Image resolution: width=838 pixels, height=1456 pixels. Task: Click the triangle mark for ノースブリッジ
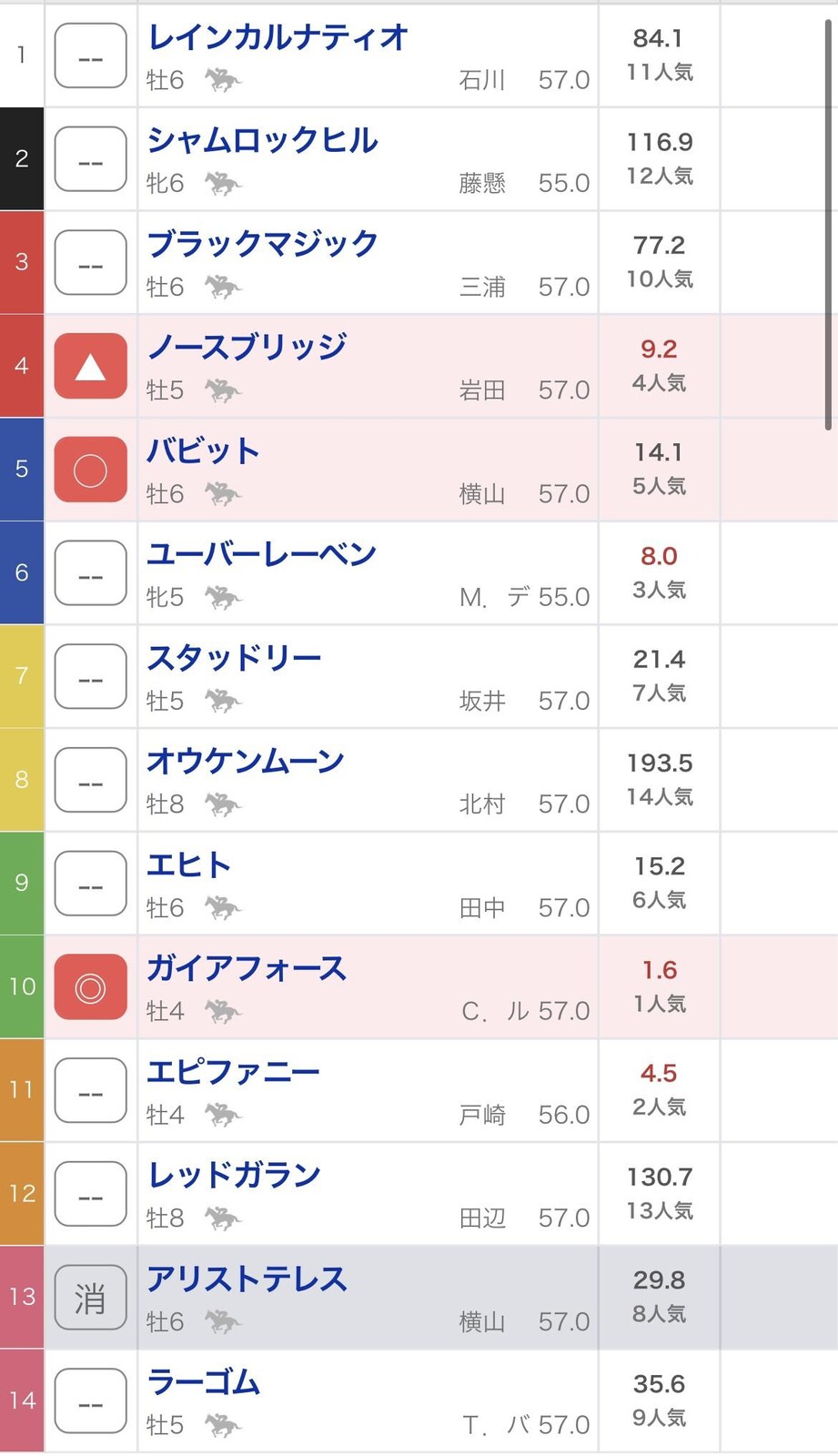[90, 367]
